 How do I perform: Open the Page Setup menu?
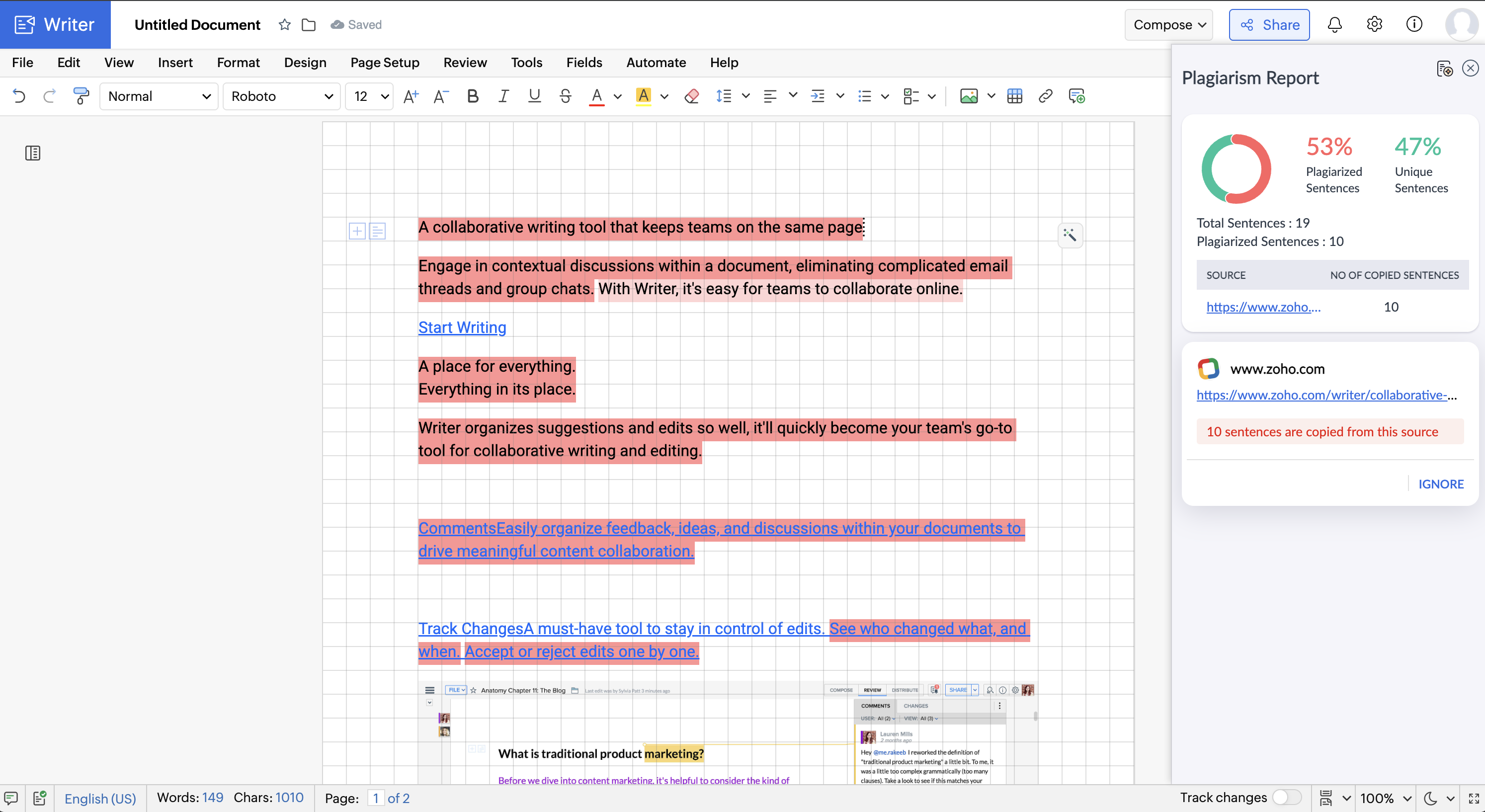click(385, 62)
